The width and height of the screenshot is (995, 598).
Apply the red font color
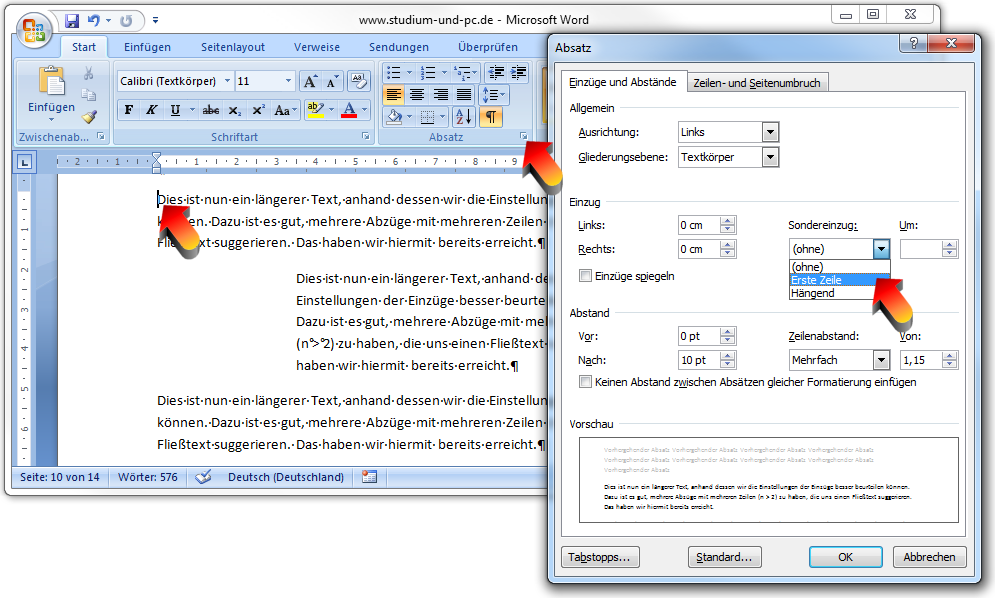pos(349,110)
